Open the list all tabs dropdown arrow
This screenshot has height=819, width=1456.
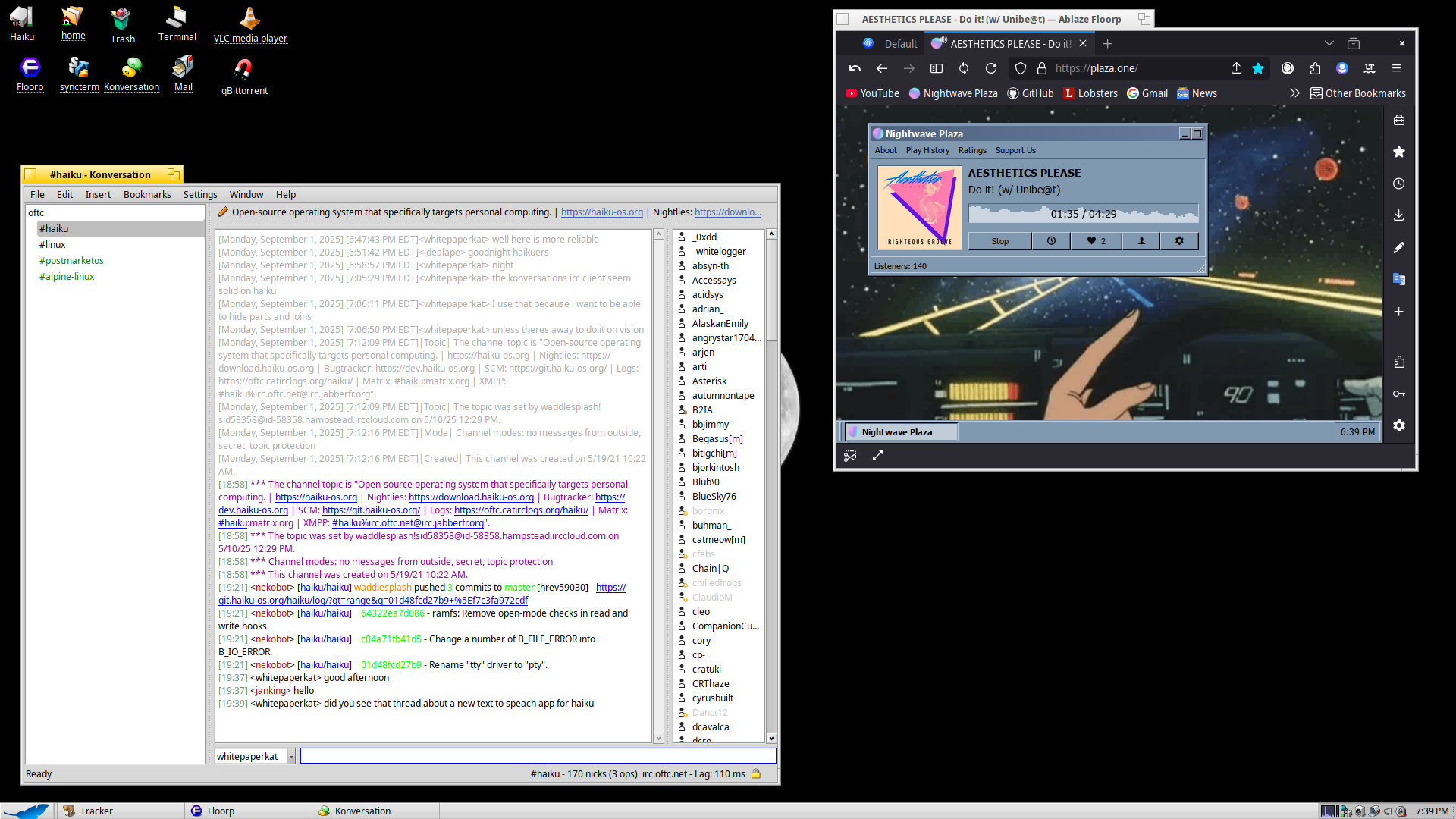pos(1329,44)
